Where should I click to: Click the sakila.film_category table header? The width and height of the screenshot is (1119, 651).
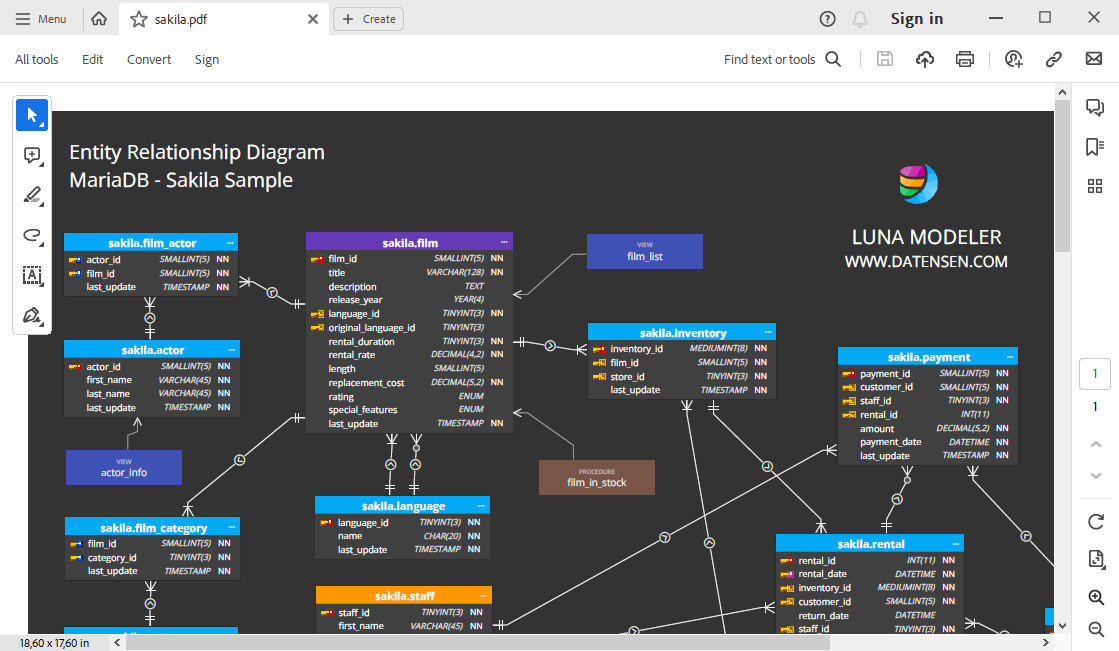(x=153, y=528)
